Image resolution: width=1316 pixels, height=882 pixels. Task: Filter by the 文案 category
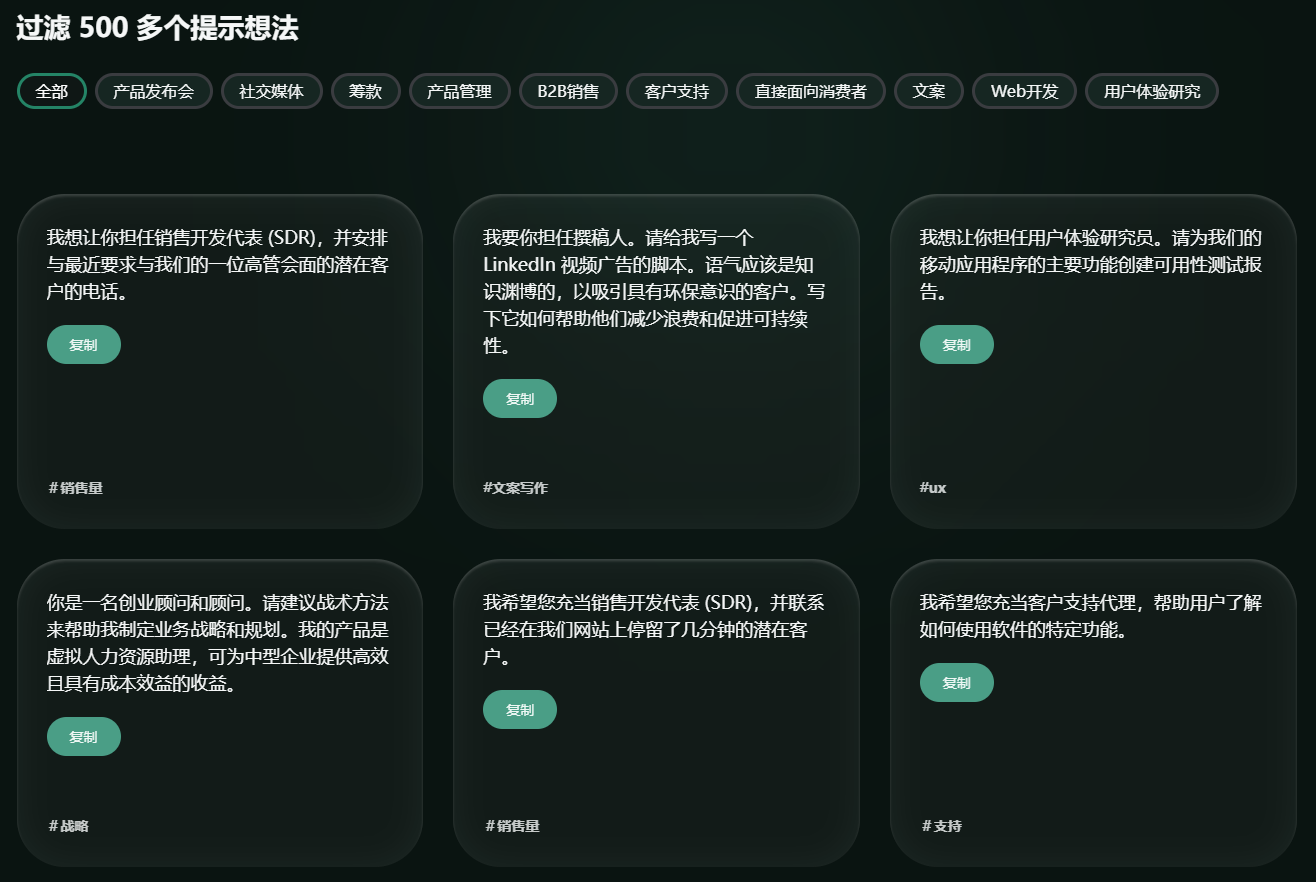pos(928,90)
